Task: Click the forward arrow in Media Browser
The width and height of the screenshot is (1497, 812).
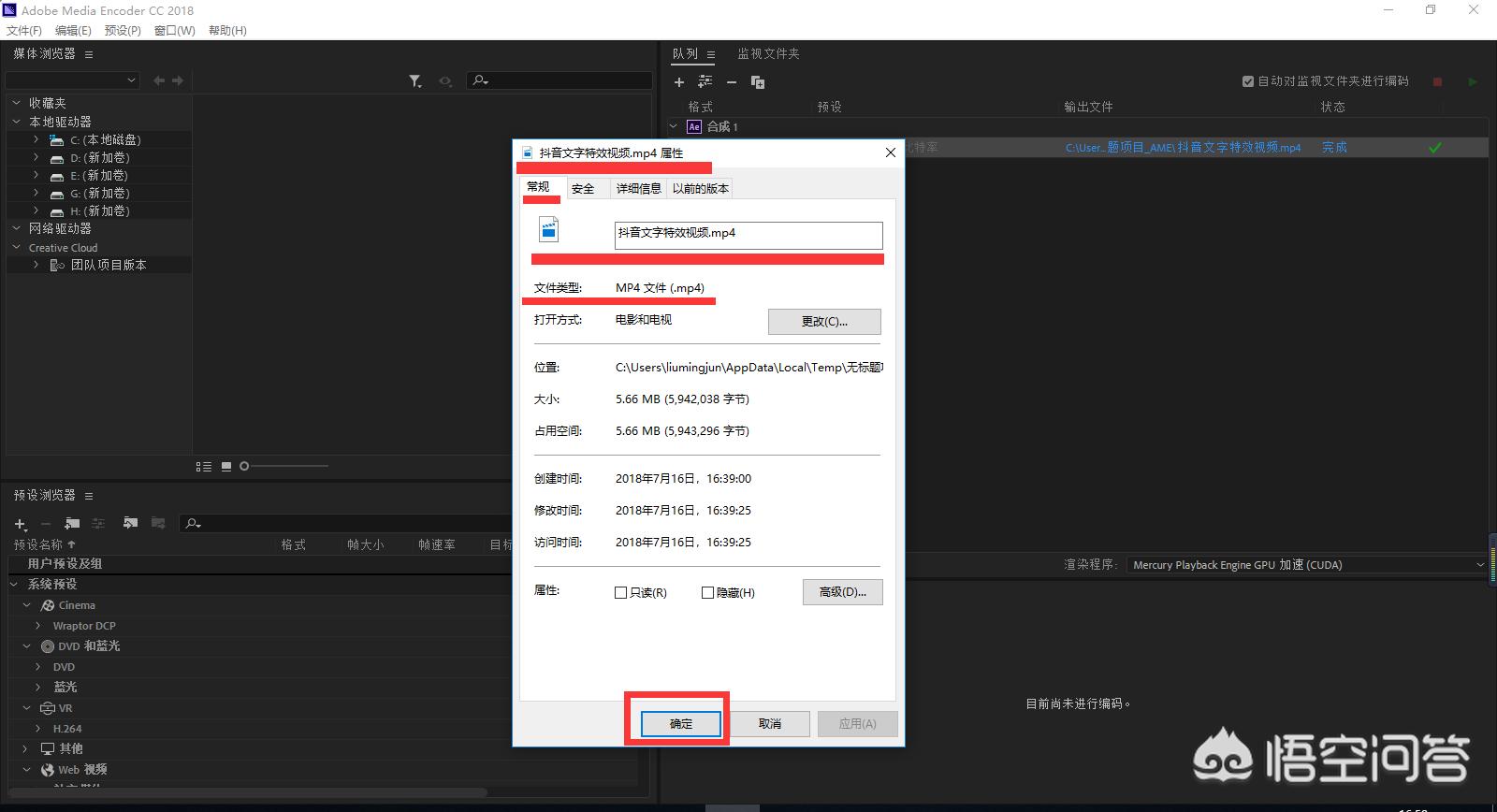Action: click(x=177, y=80)
